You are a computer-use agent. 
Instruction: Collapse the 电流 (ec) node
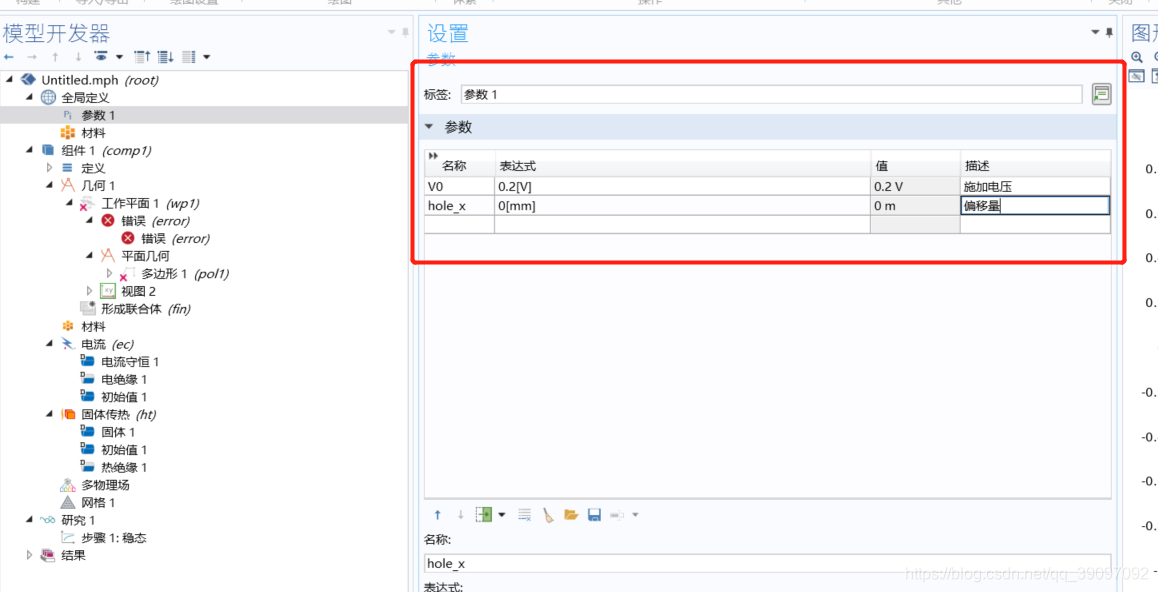tap(49, 343)
